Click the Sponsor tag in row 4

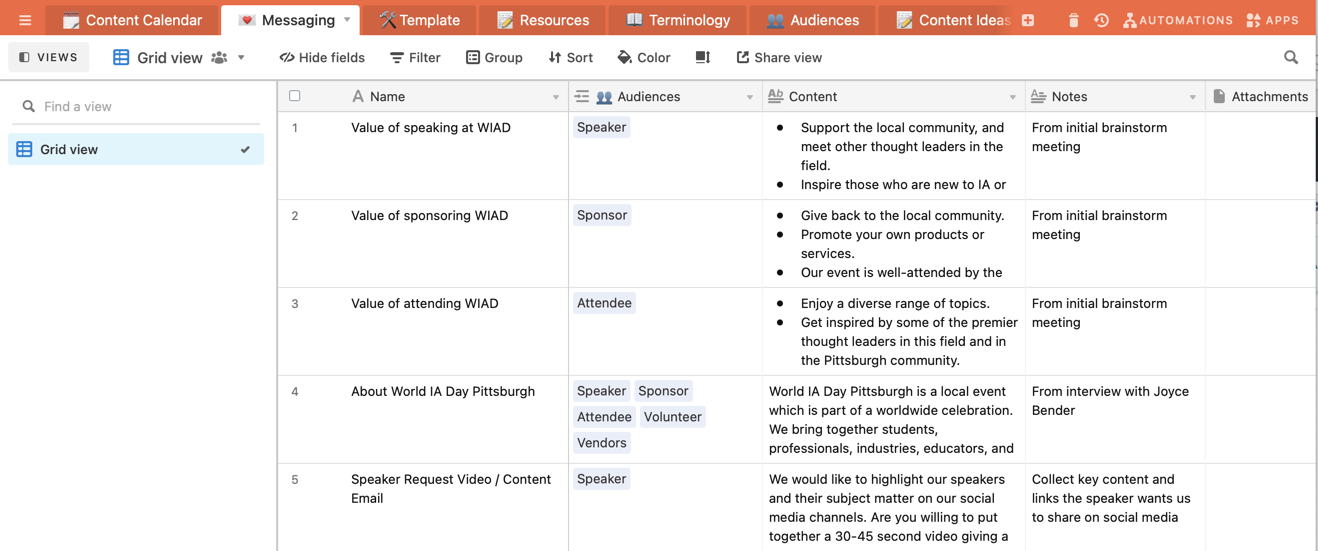coord(663,391)
